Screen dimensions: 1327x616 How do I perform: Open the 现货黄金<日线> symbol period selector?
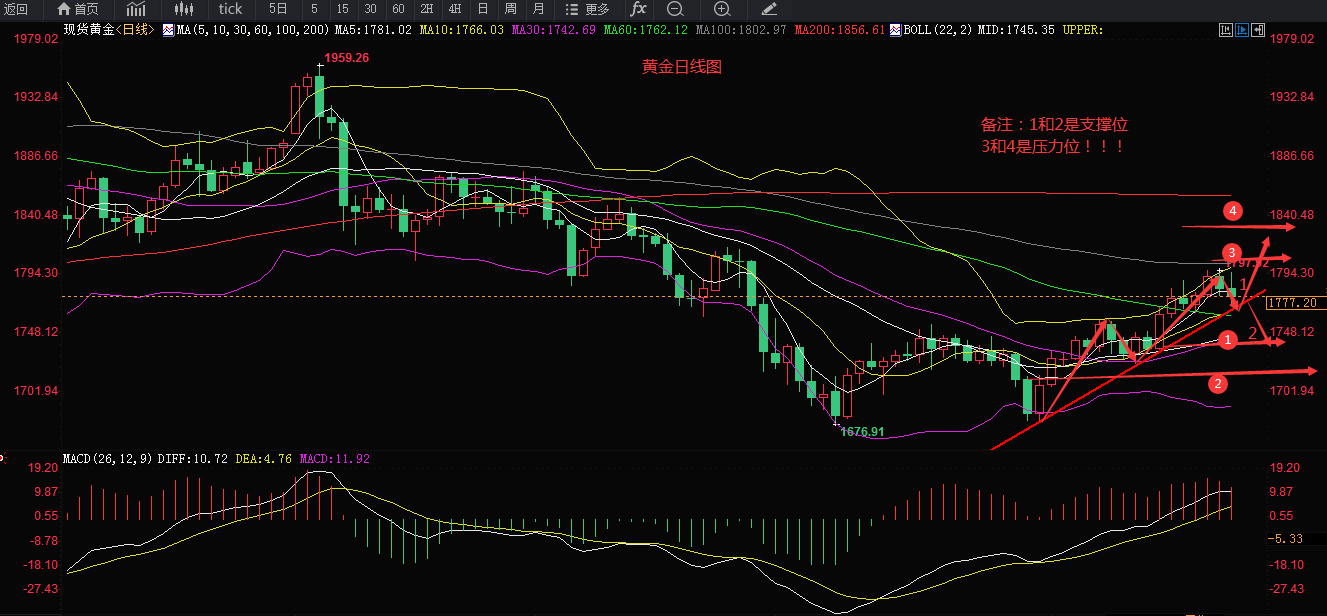pyautogui.click(x=108, y=30)
